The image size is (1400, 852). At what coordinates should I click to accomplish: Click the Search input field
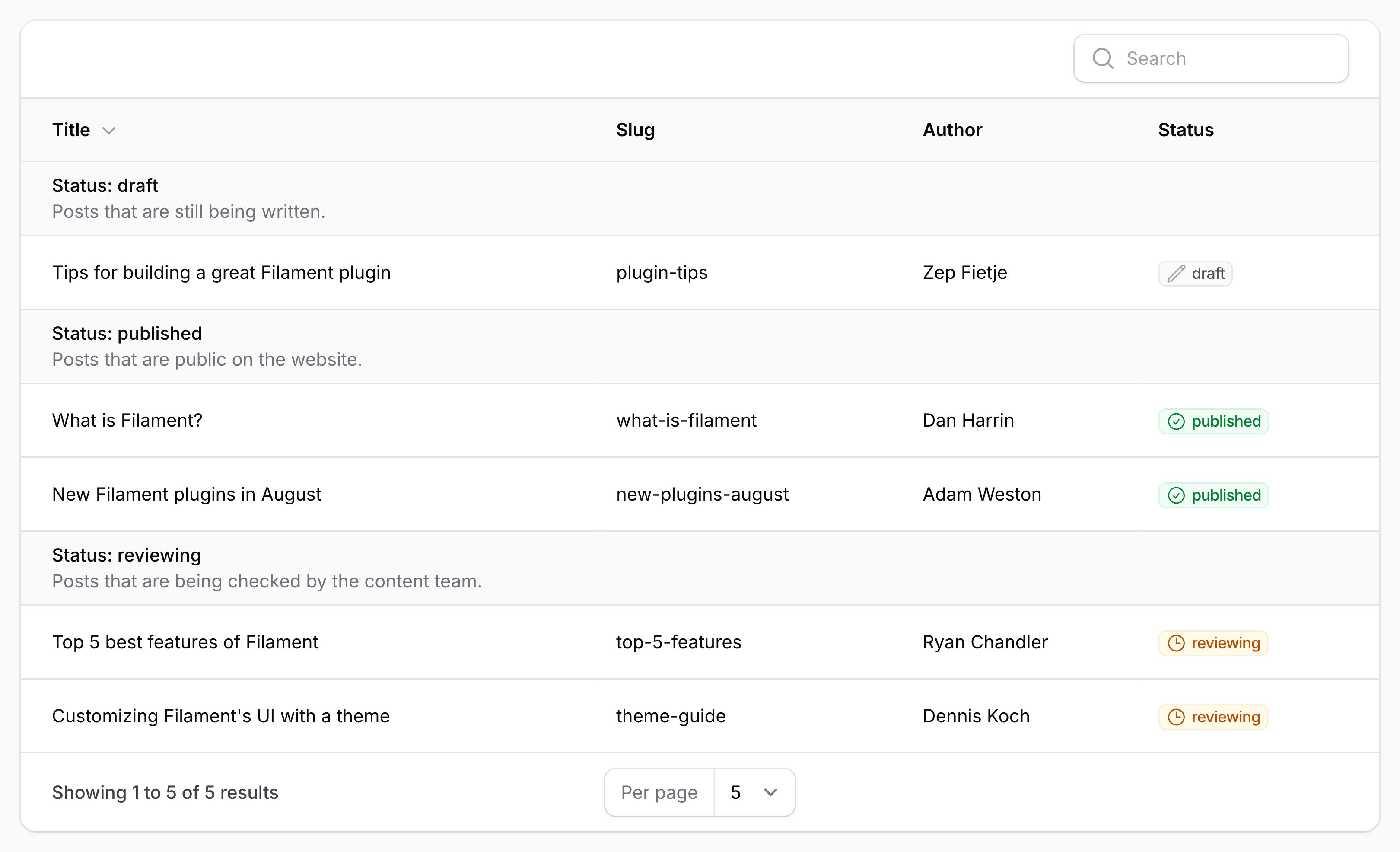[1211, 58]
